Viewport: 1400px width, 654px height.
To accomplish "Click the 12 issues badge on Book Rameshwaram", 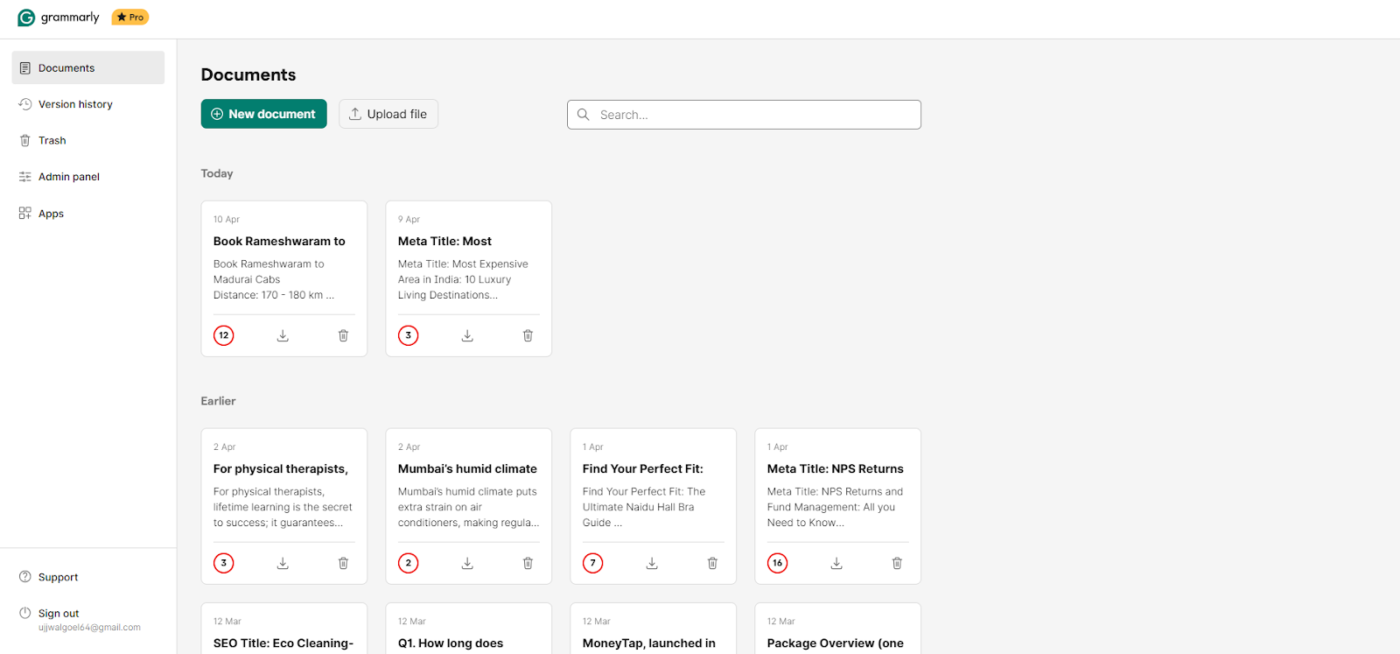I will pyautogui.click(x=224, y=336).
